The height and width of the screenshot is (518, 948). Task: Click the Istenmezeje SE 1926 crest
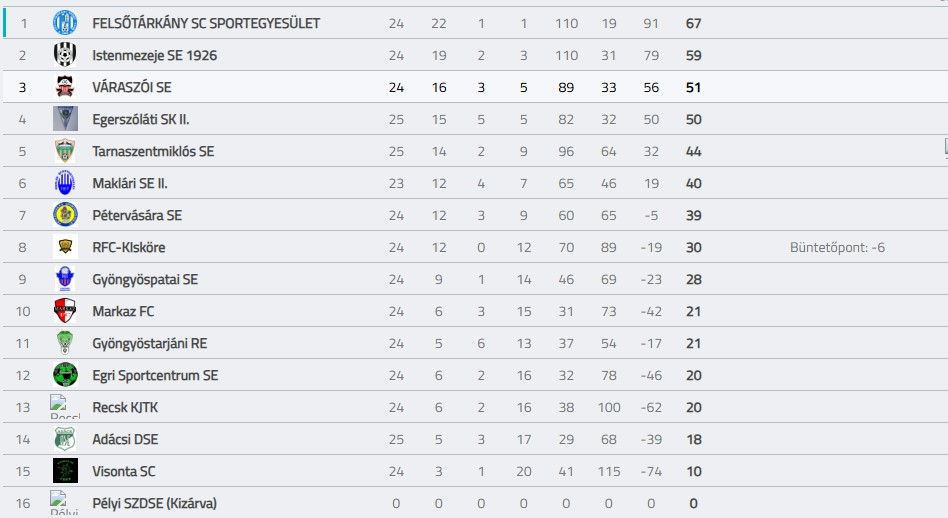pyautogui.click(x=65, y=55)
